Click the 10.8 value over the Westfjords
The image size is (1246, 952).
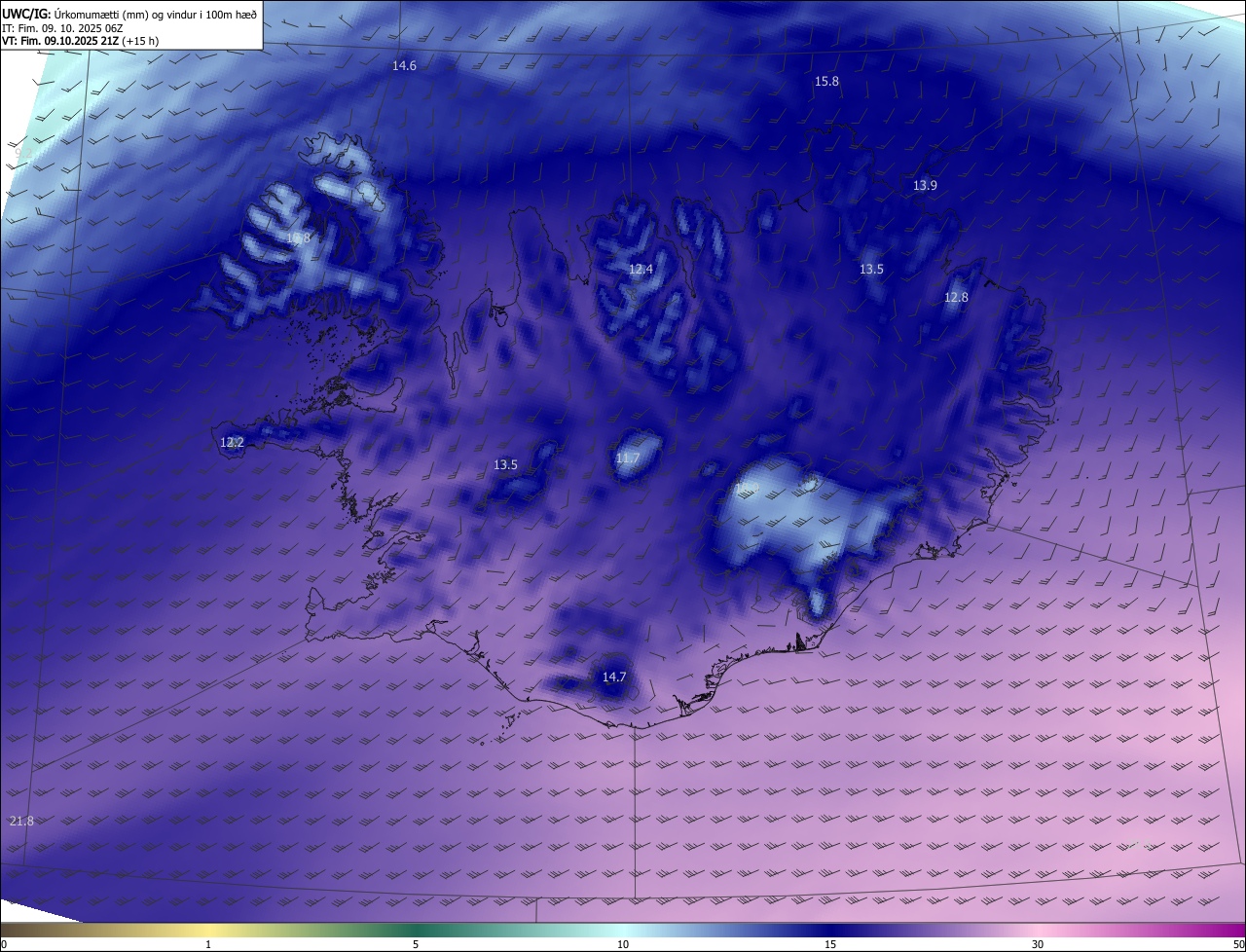298,238
